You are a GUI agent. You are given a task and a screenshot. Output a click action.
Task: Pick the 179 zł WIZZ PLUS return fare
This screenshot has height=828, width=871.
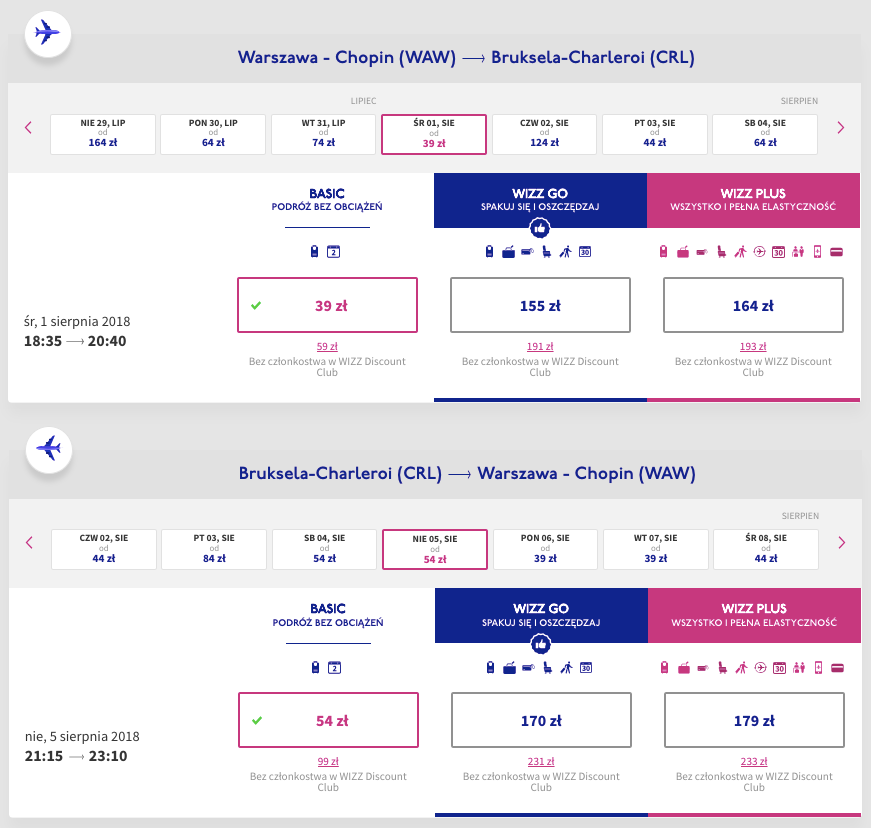pos(753,720)
